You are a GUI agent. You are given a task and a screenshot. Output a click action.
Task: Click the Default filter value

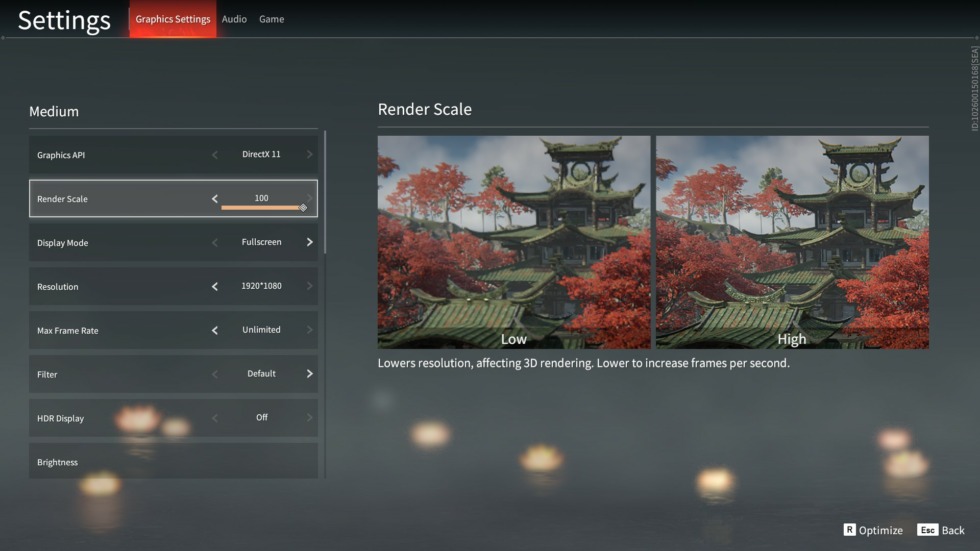click(261, 374)
